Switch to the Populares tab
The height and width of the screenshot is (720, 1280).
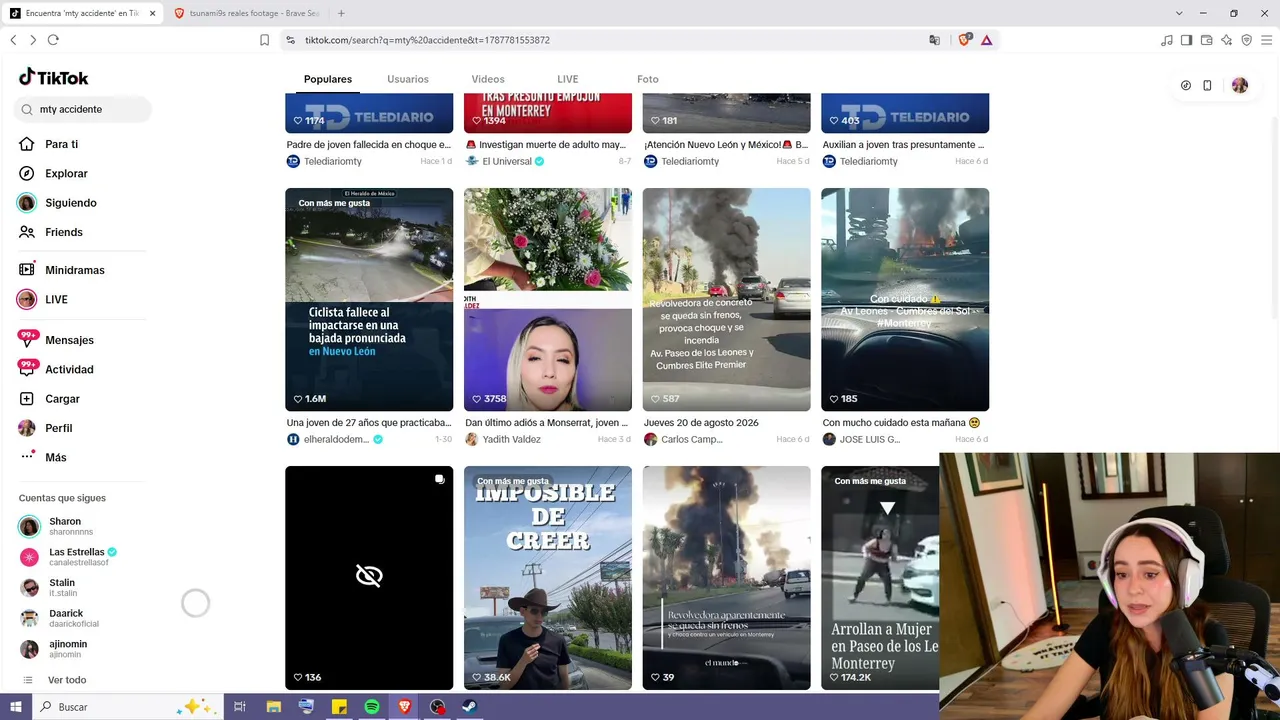click(328, 79)
